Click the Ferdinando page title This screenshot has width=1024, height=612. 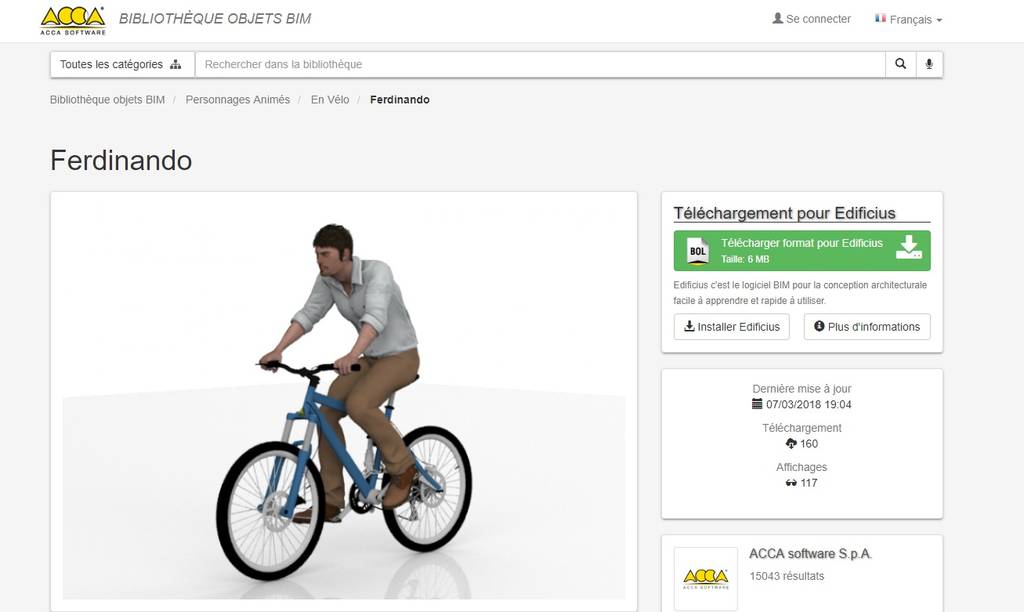coord(121,160)
